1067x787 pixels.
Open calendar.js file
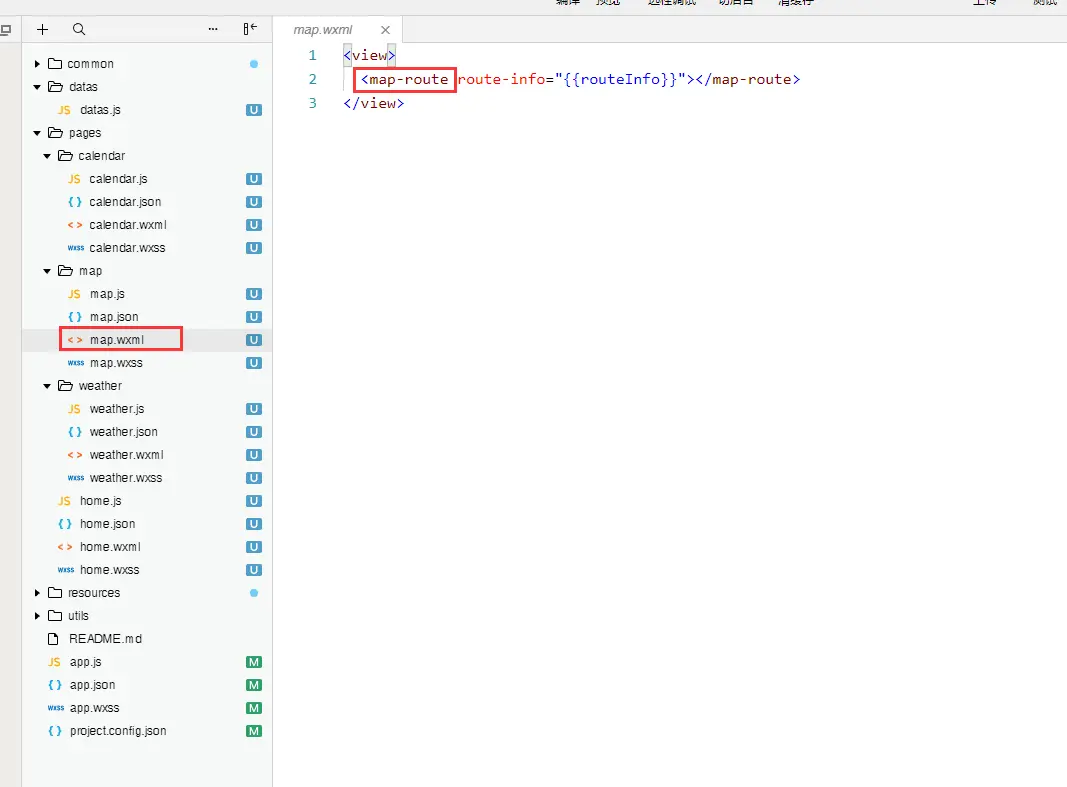(118, 179)
